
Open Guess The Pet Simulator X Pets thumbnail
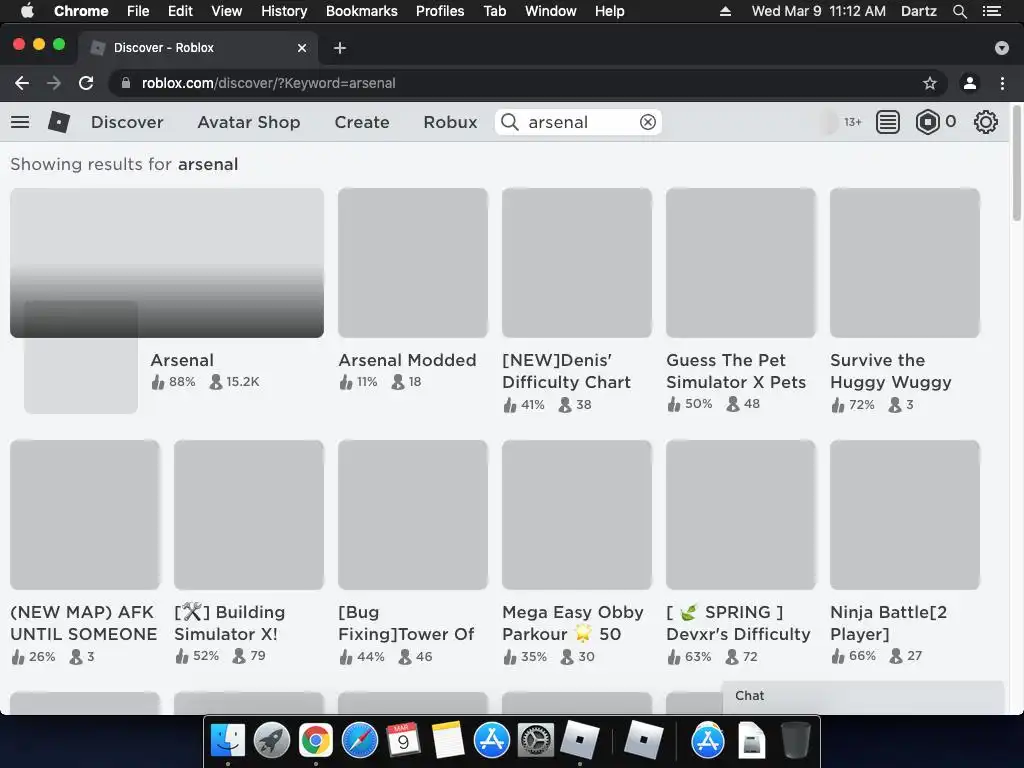(741, 263)
